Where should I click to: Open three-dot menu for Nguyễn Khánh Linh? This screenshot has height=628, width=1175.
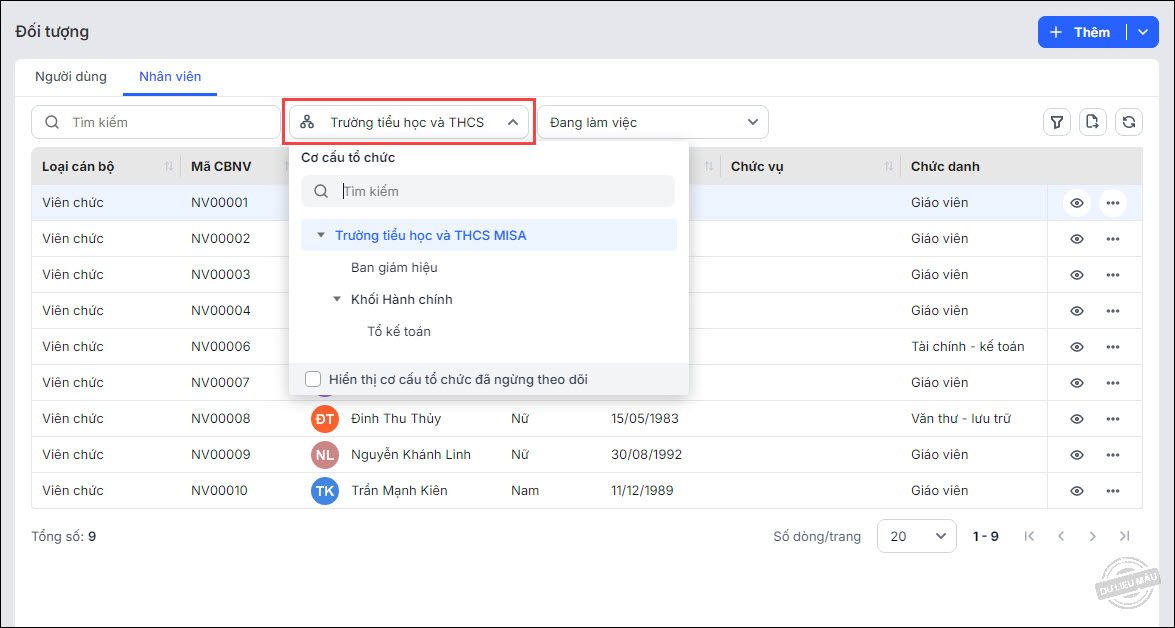(x=1112, y=455)
